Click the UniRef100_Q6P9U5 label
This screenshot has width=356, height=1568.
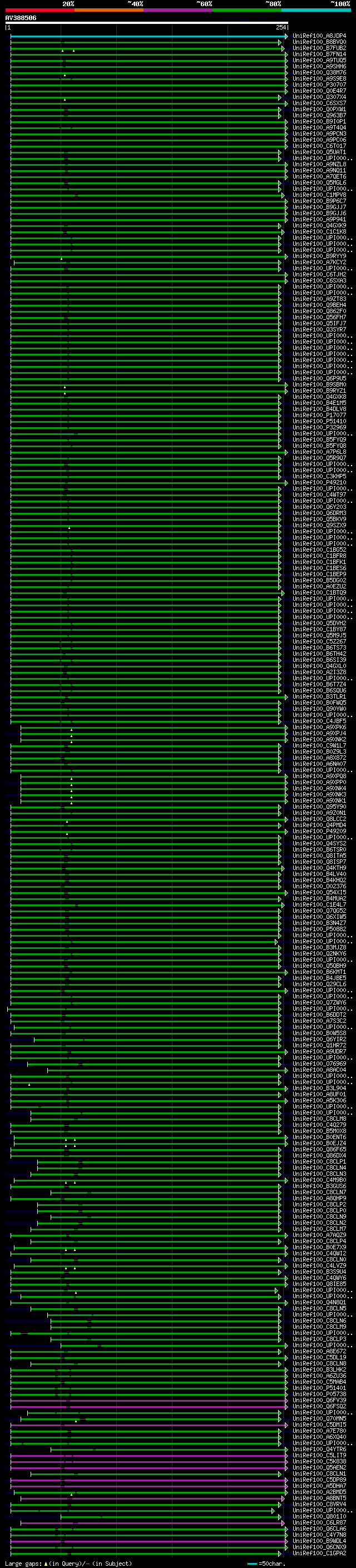[x=319, y=379]
